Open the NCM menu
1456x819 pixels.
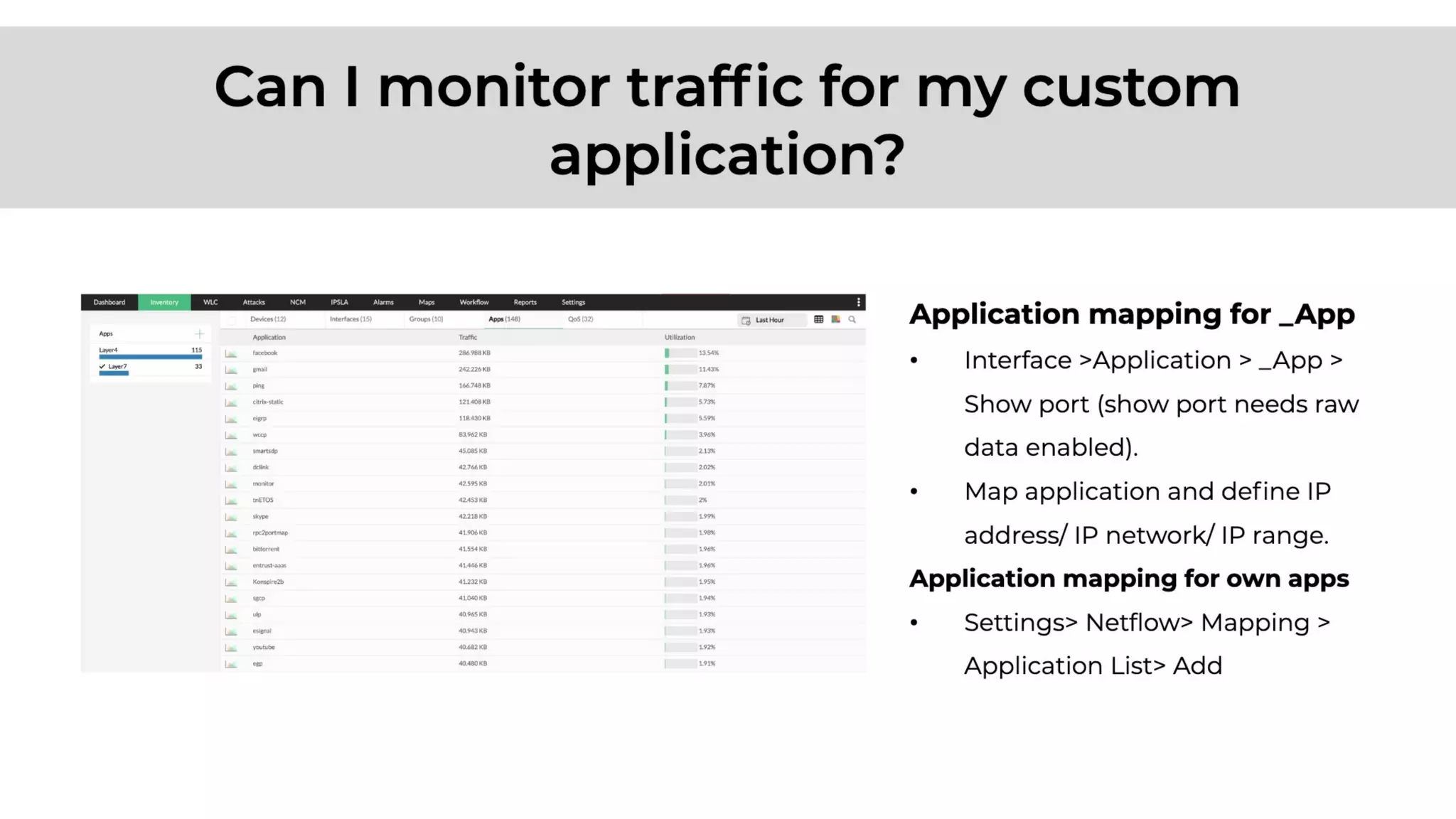click(298, 302)
